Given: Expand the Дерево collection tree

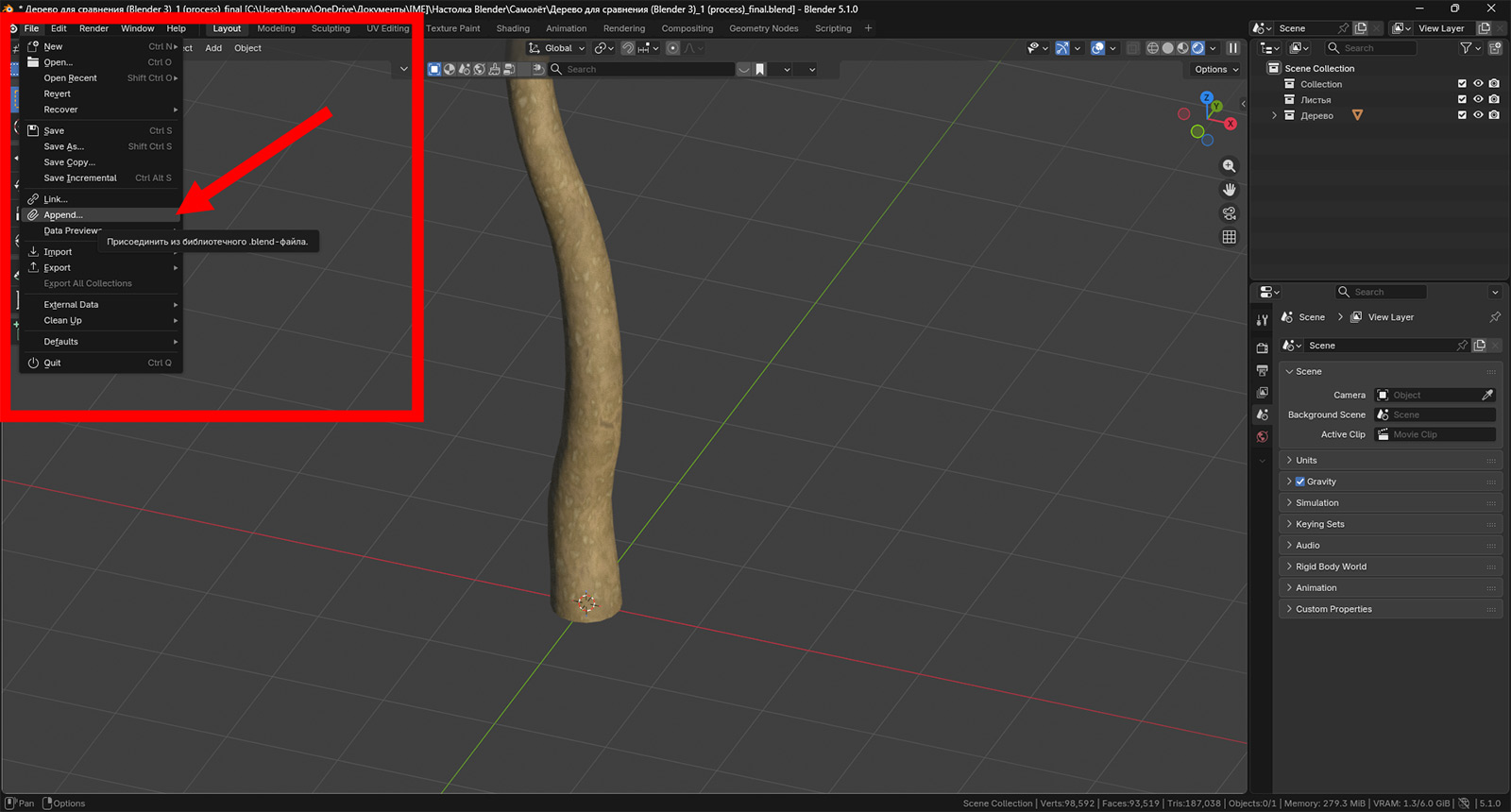Looking at the screenshot, I should pos(1274,115).
